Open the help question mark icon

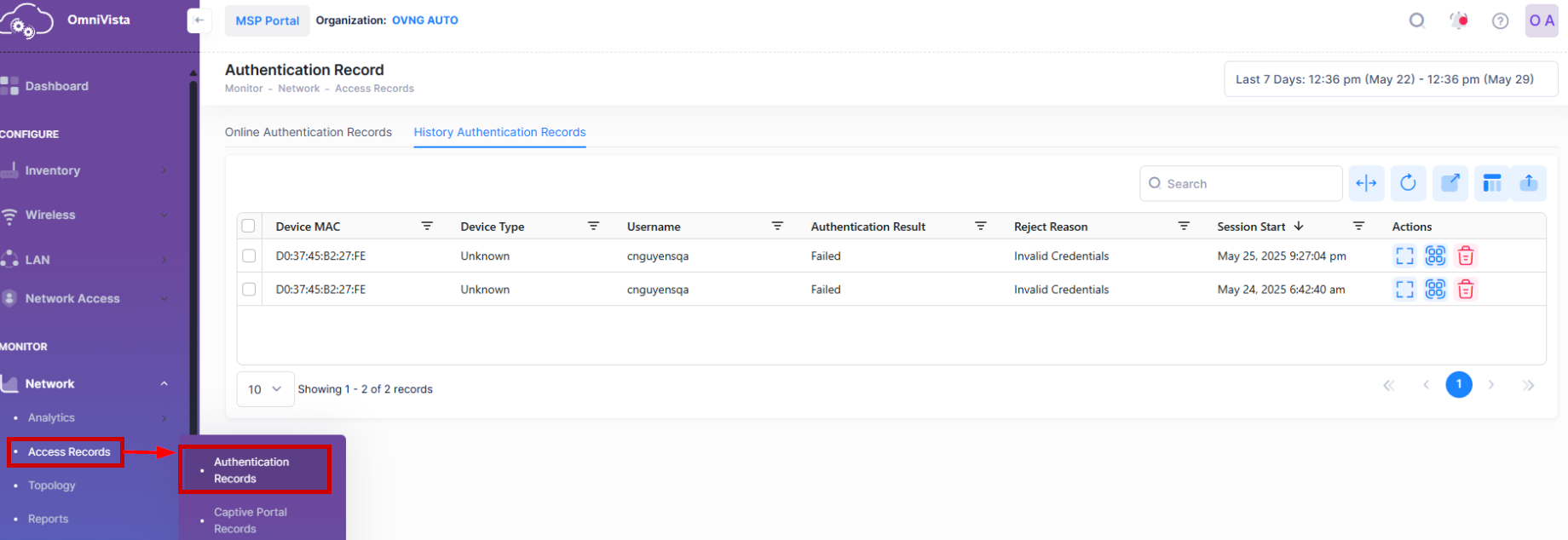tap(1500, 20)
